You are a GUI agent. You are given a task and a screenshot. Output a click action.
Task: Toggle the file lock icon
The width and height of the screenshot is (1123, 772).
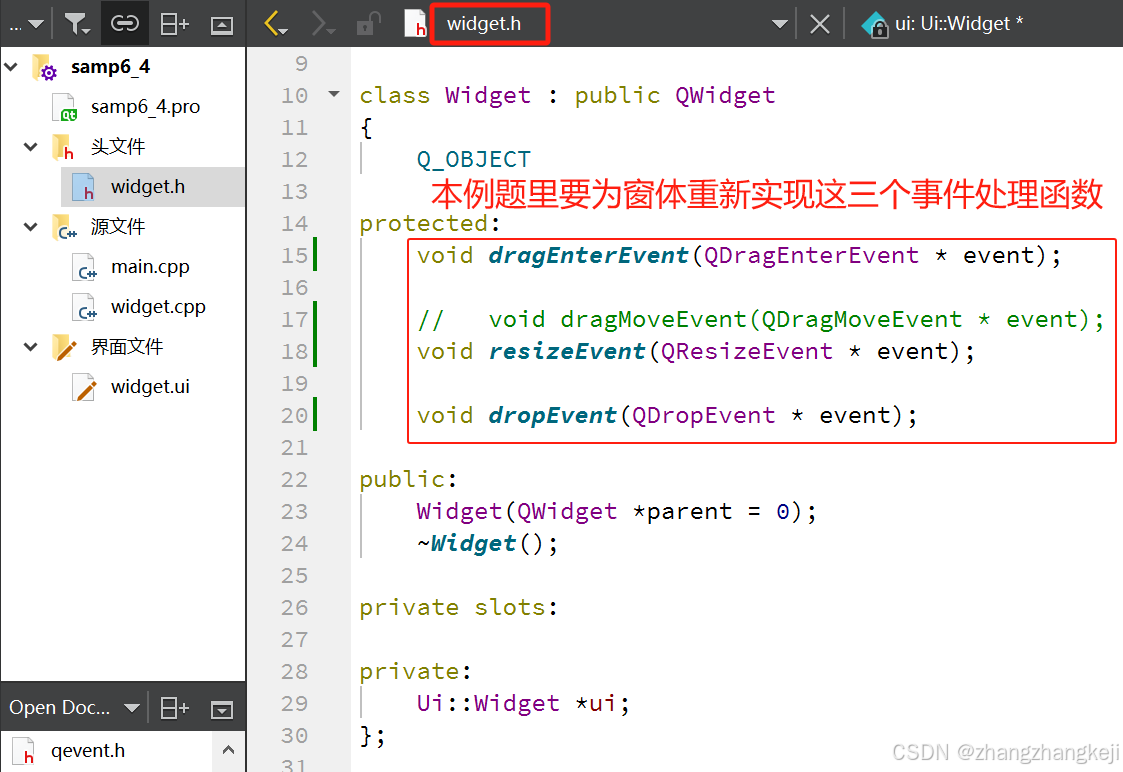pyautogui.click(x=368, y=24)
